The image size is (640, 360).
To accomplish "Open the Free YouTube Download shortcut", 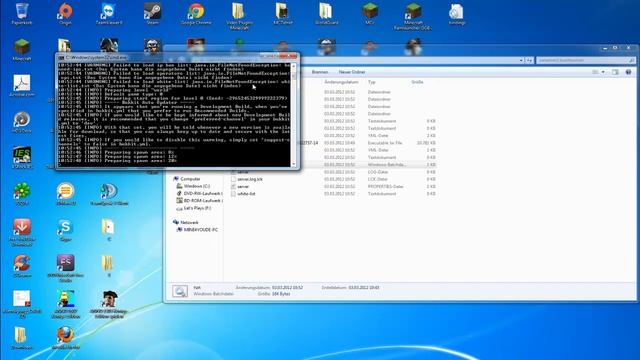I will coord(22,232).
